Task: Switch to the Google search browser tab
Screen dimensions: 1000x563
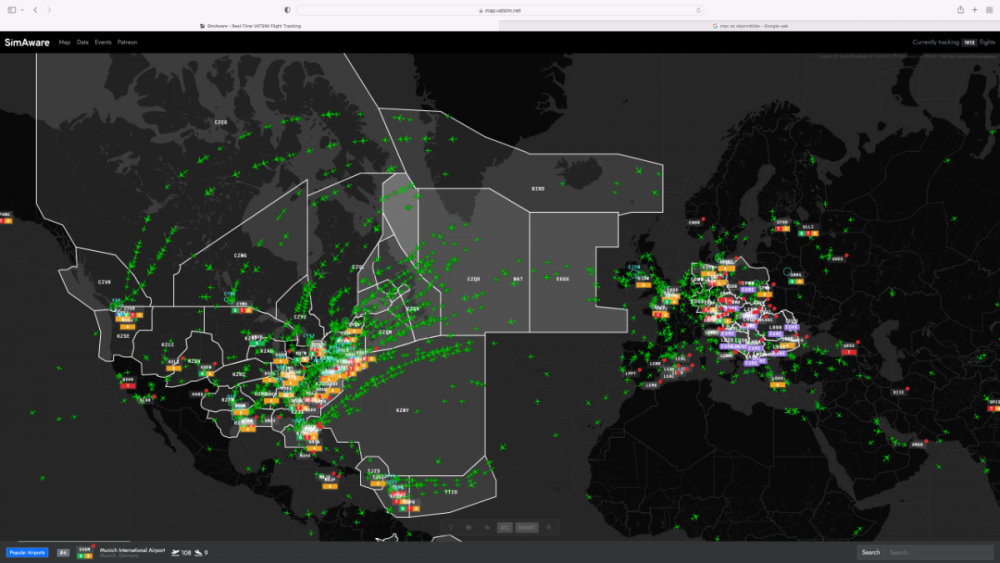Action: [x=749, y=26]
